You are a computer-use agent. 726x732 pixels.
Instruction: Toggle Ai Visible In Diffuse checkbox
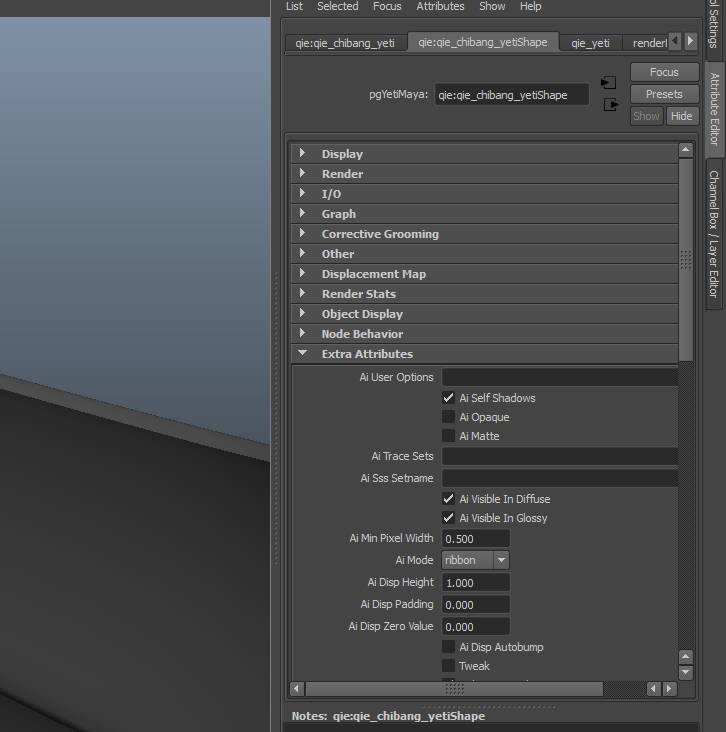(x=448, y=499)
